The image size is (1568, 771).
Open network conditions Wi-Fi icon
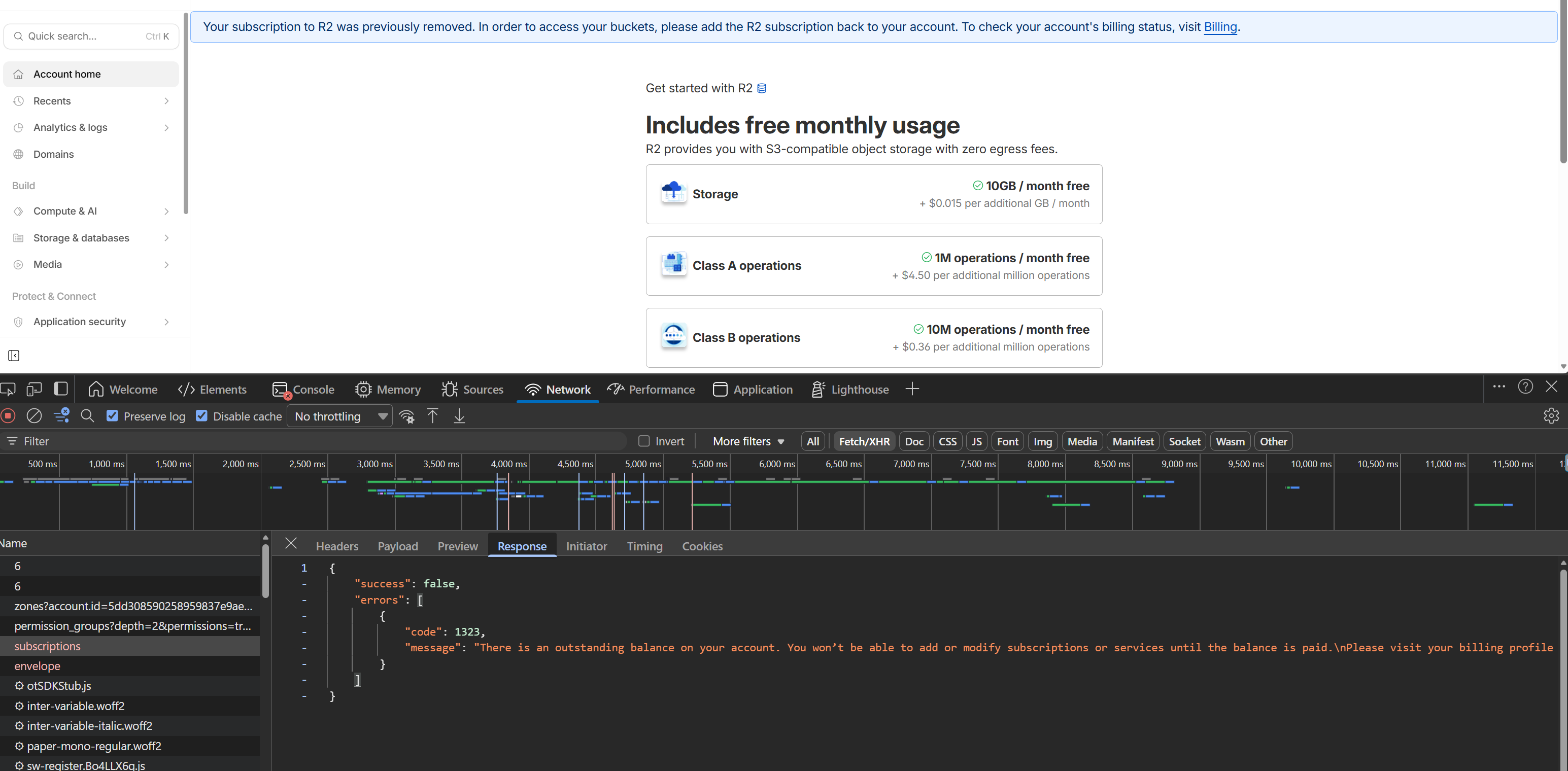point(406,416)
